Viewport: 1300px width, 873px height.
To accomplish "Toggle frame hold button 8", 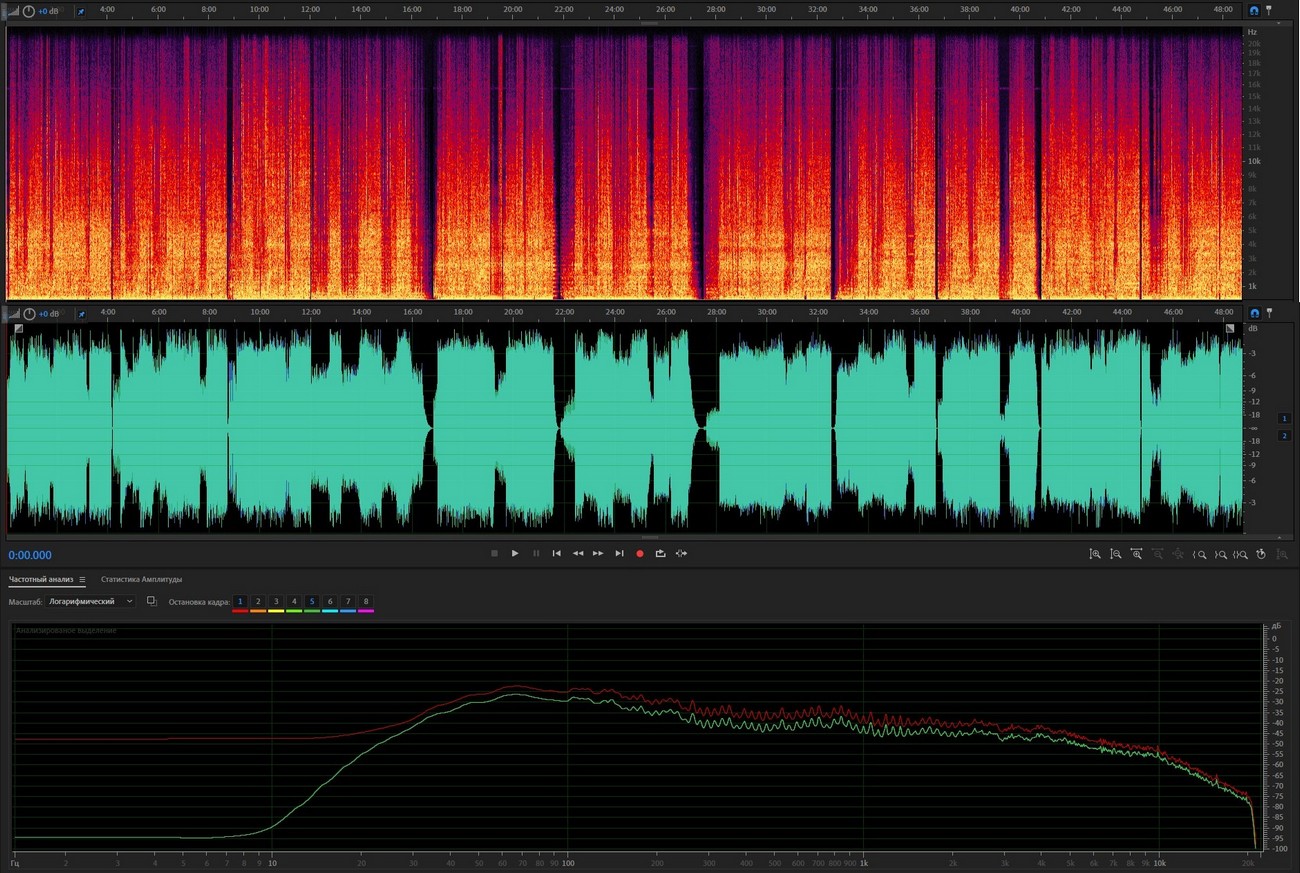I will [x=366, y=602].
